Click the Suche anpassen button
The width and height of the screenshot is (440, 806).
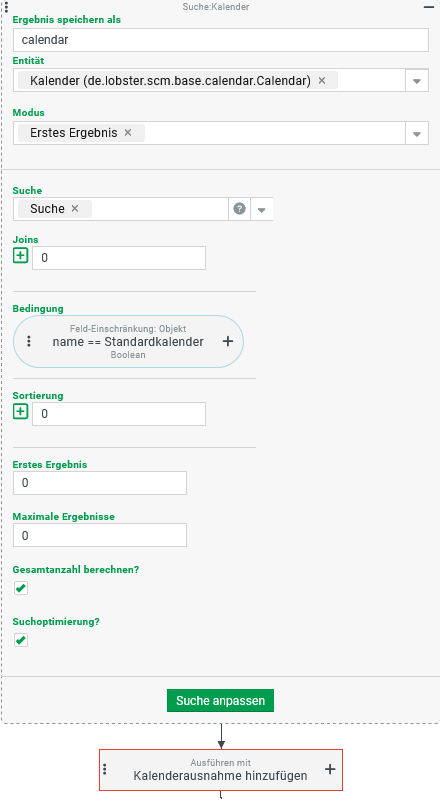221,701
